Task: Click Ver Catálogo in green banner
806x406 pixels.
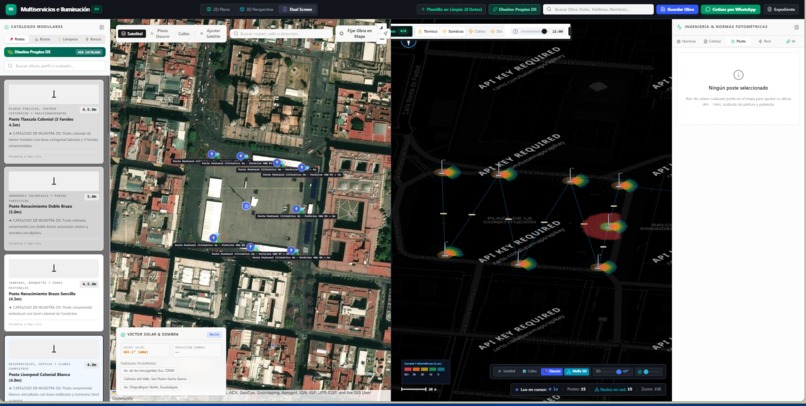Action: (x=89, y=52)
